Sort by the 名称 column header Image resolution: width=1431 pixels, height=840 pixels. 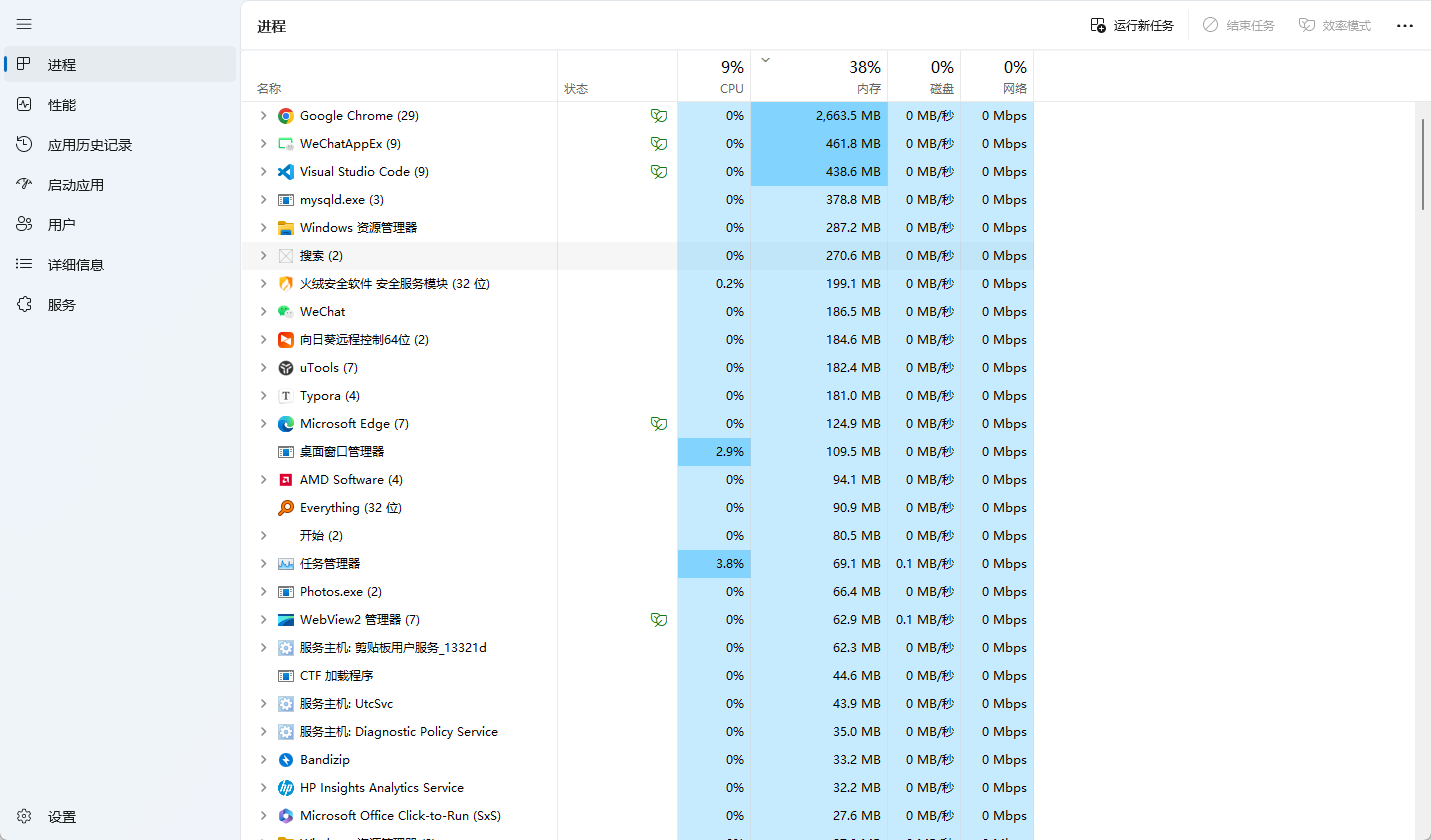[x=400, y=76]
